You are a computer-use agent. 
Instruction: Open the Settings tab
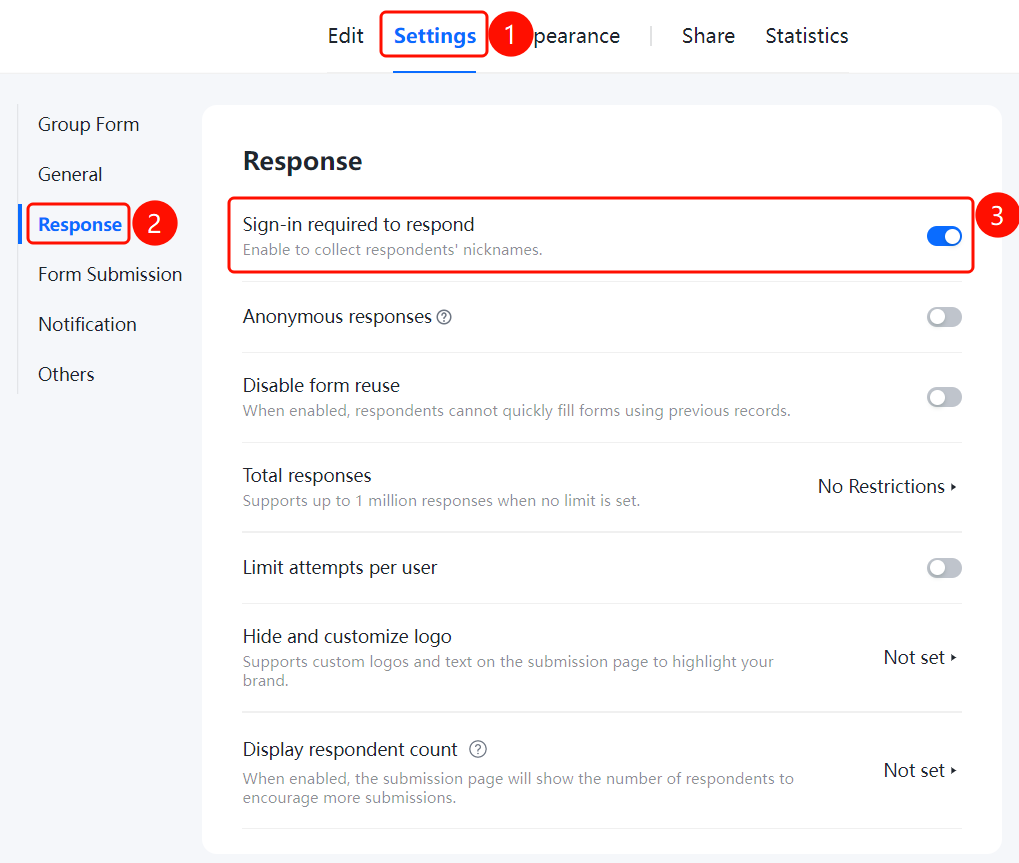pos(435,36)
